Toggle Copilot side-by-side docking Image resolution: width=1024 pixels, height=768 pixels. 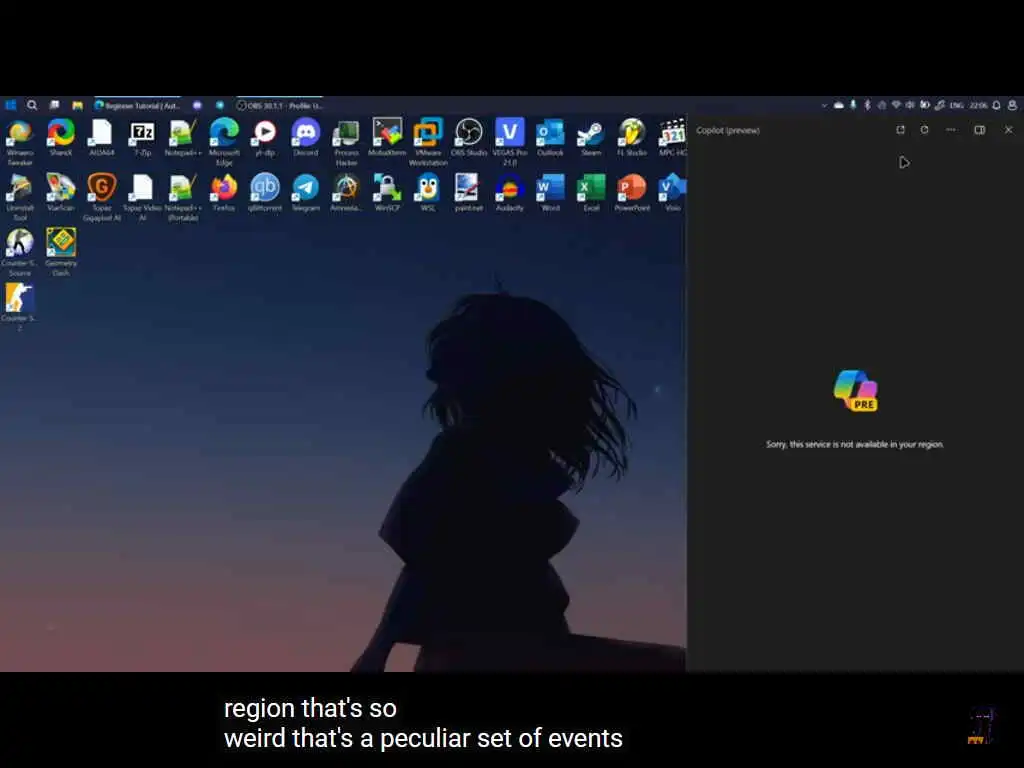(980, 130)
